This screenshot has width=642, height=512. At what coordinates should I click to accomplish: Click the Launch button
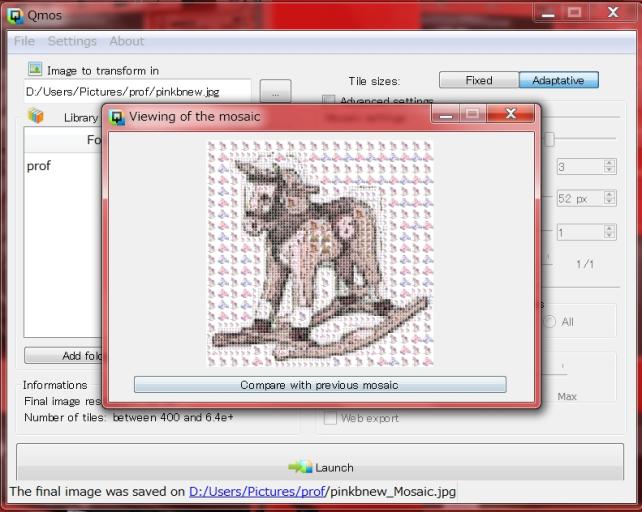click(x=320, y=462)
